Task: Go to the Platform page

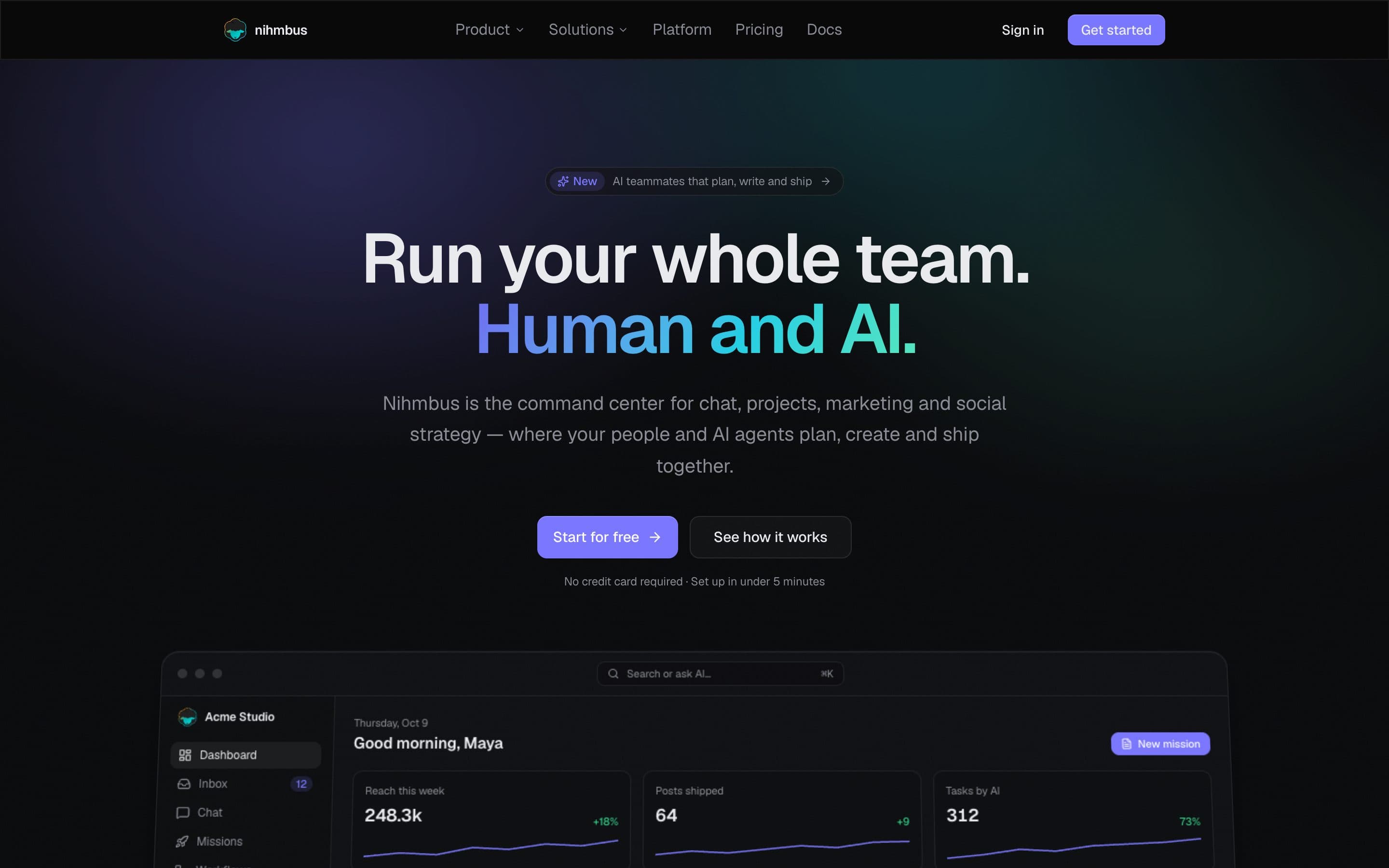Action: (x=682, y=30)
